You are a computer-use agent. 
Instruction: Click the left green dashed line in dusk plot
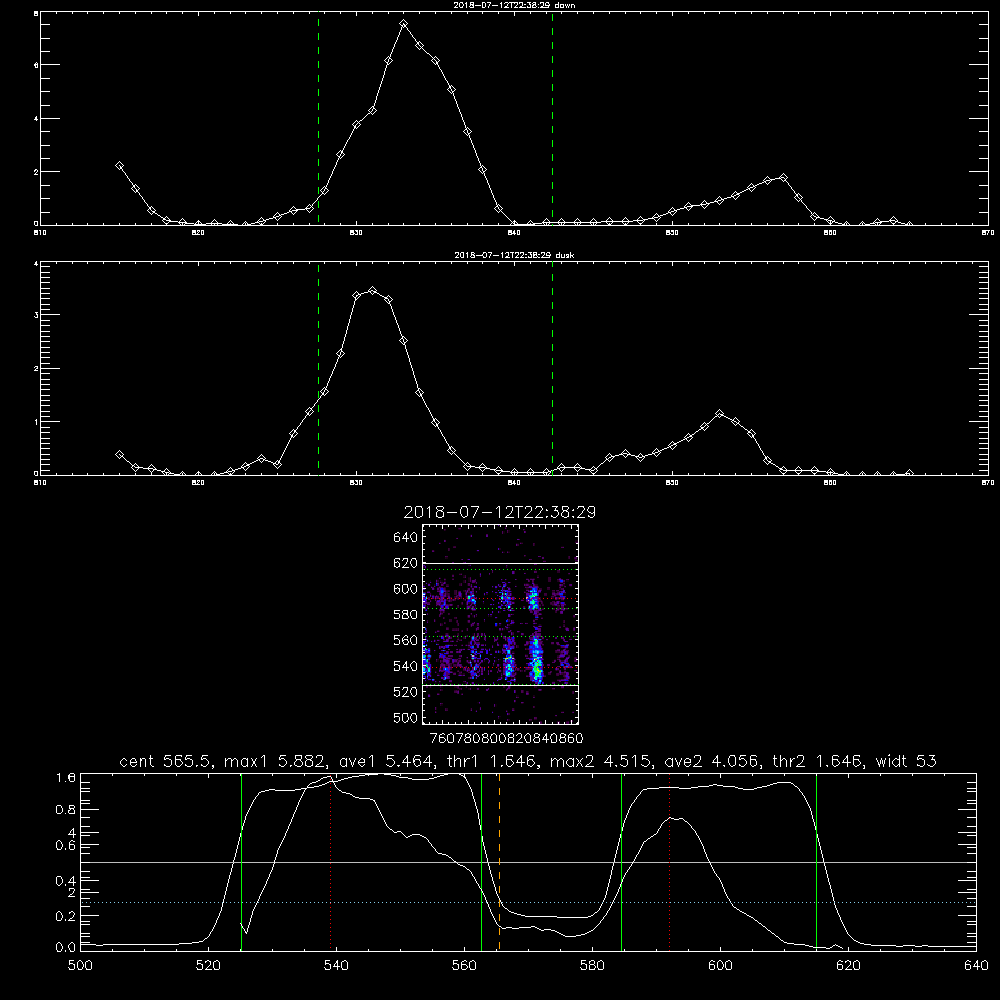coord(318,369)
